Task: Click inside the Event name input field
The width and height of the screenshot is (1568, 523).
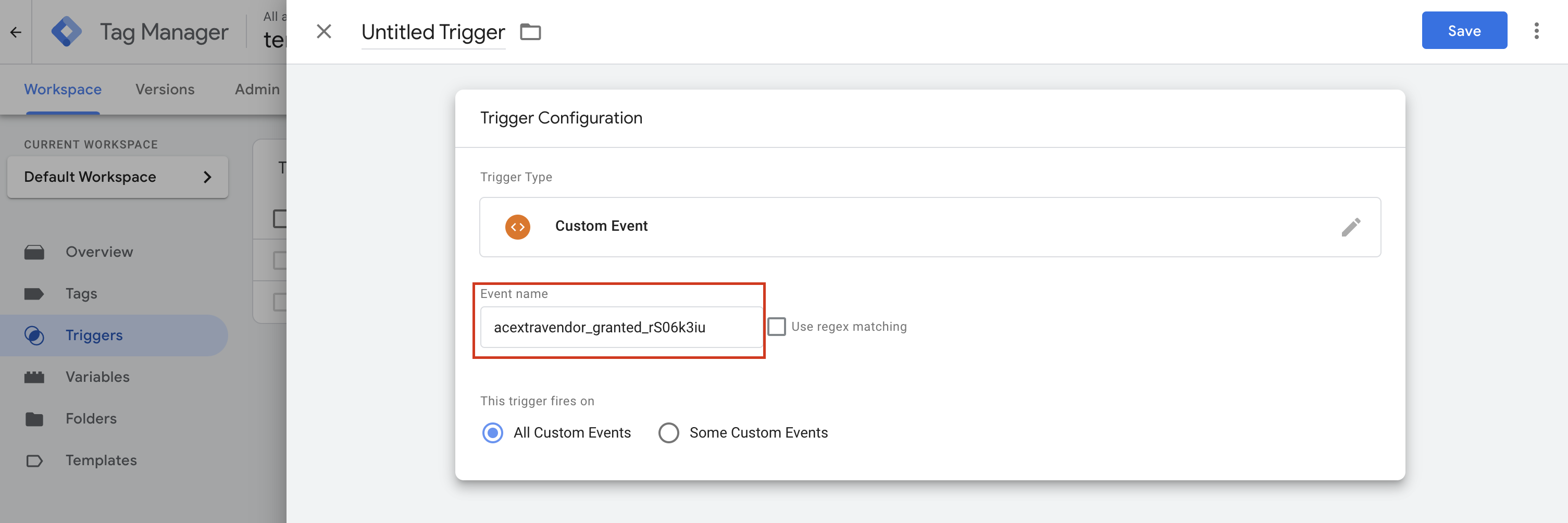Action: (x=620, y=326)
